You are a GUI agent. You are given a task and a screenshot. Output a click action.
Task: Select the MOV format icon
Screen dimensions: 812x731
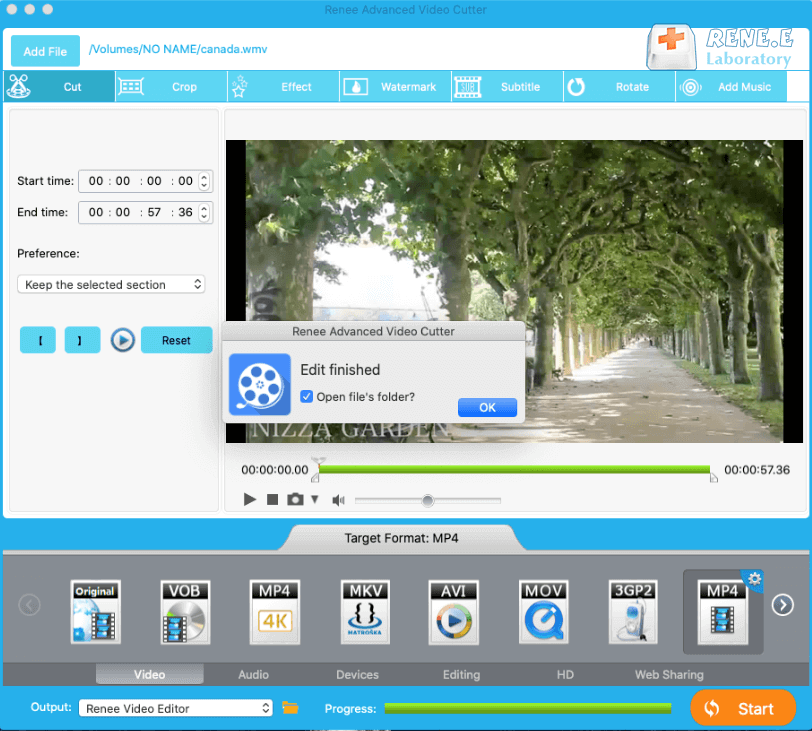544,612
